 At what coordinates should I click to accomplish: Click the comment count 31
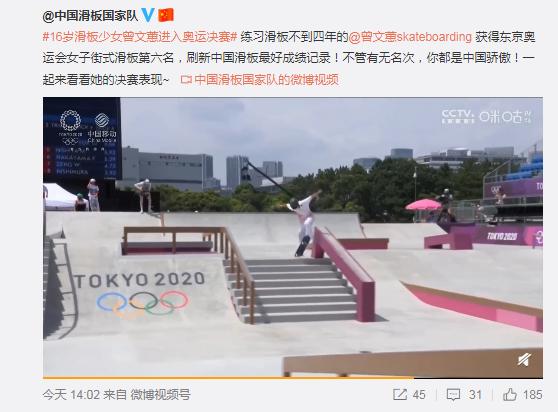[475, 395]
